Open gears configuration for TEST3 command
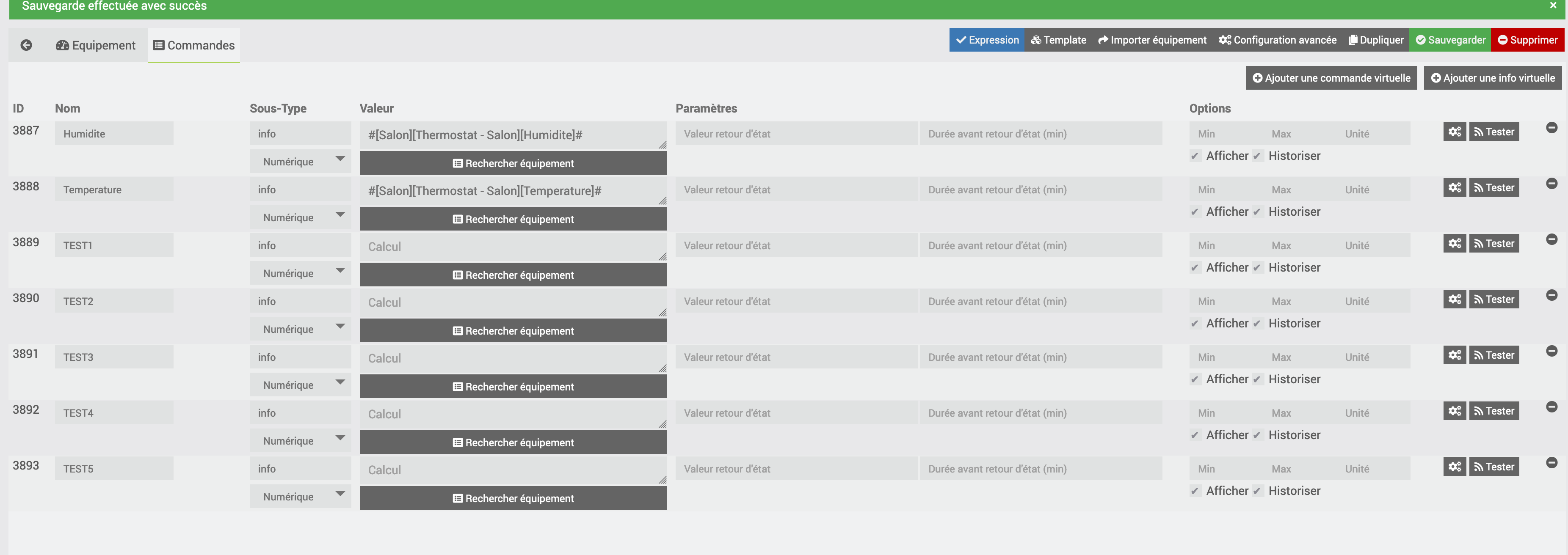This screenshot has width=1568, height=555. (1455, 355)
